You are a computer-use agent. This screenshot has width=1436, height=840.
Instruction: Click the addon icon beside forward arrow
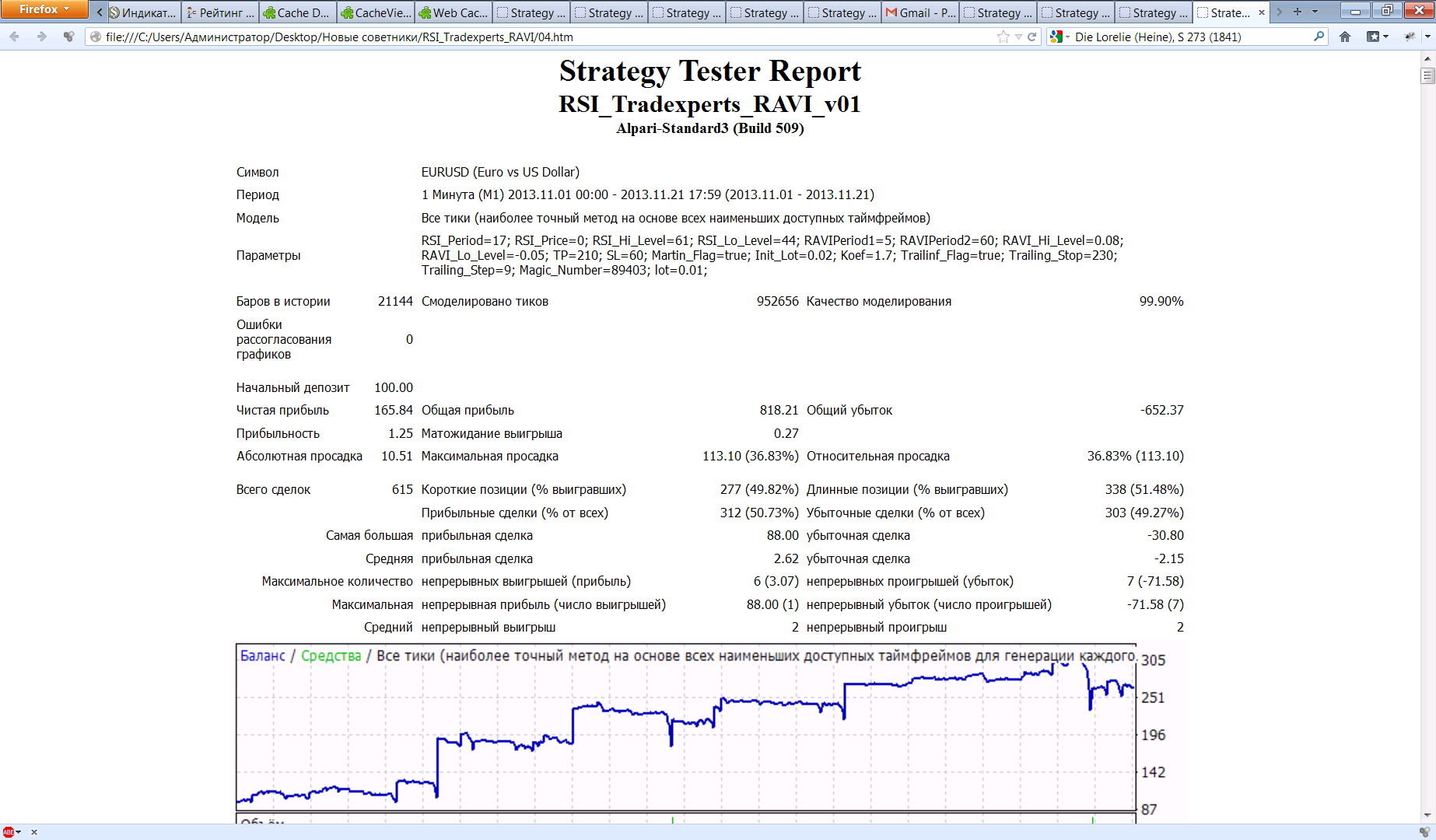(69, 37)
